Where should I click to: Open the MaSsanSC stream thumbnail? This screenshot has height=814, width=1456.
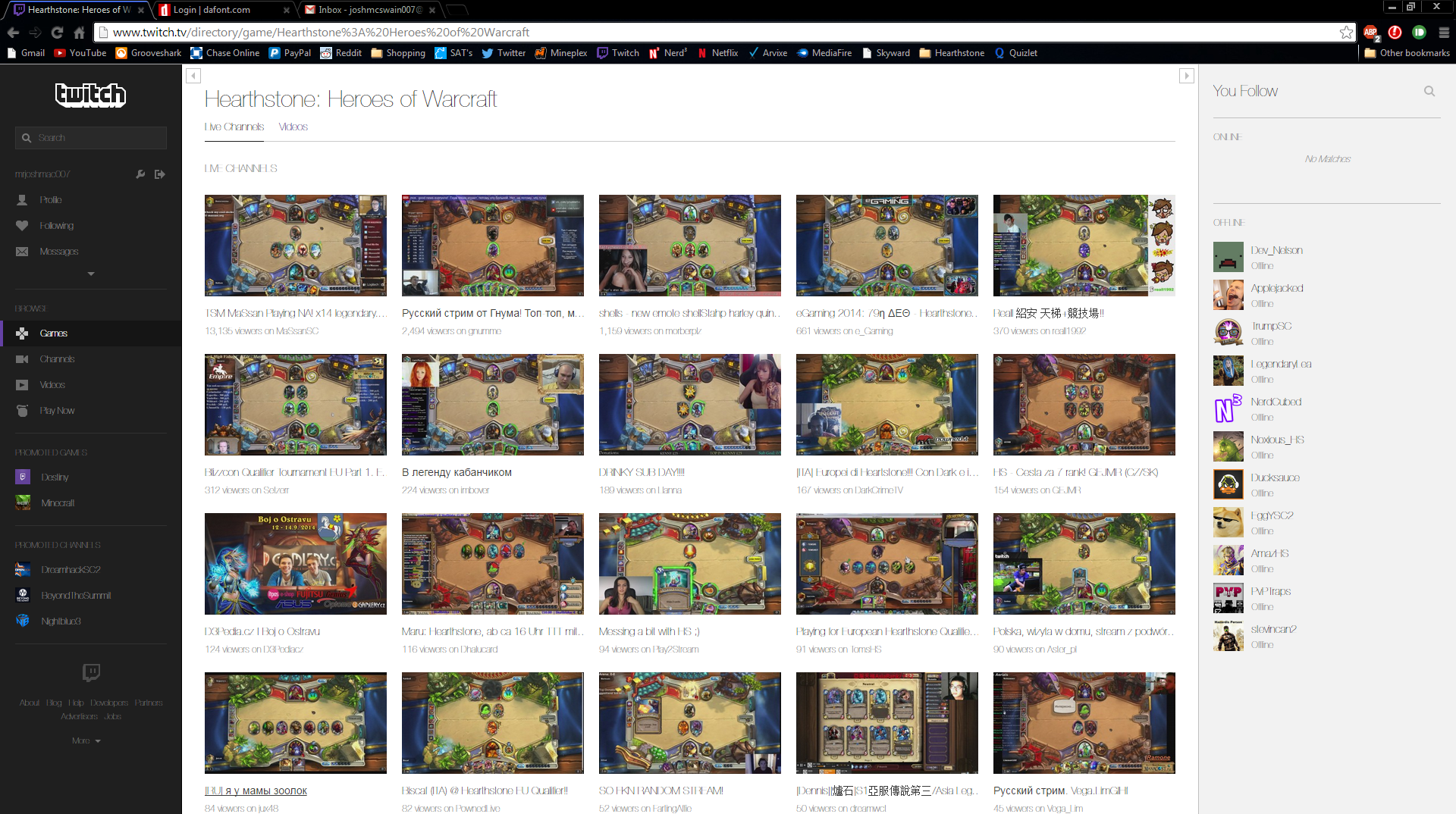(x=296, y=246)
